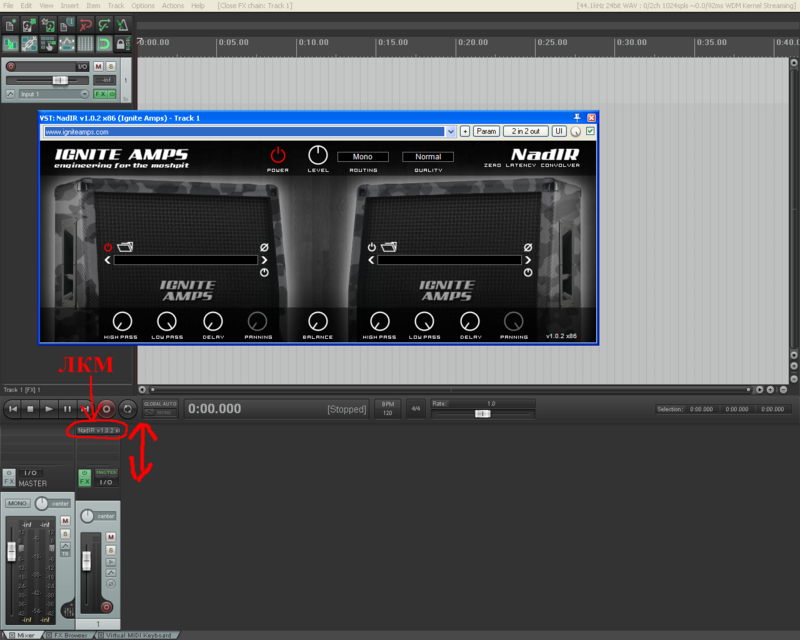
Task: Toggle MONO on the master channel
Action: coord(17,503)
